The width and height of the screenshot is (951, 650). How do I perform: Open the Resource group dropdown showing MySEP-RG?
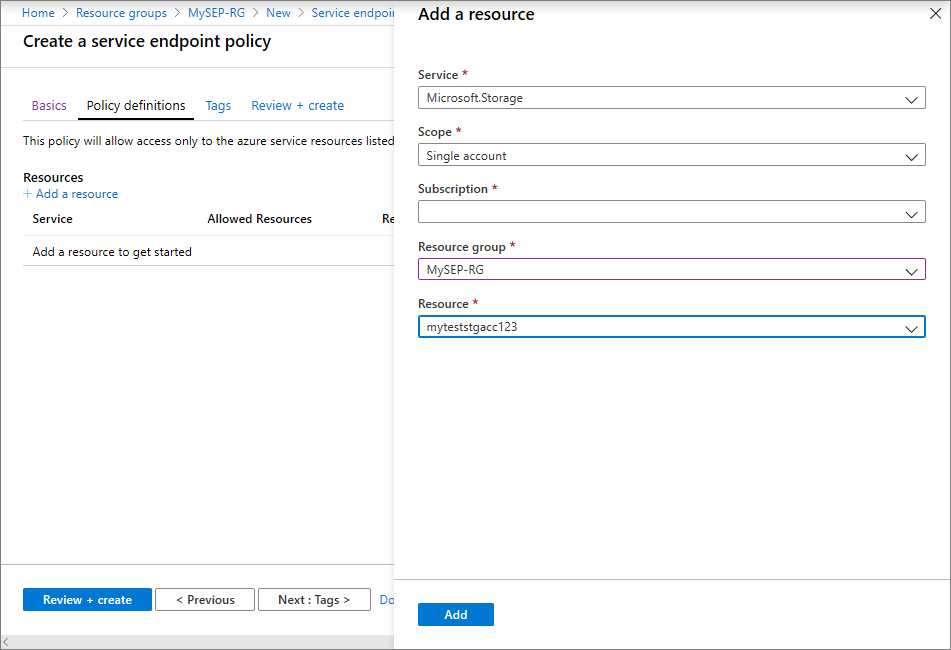pos(671,268)
